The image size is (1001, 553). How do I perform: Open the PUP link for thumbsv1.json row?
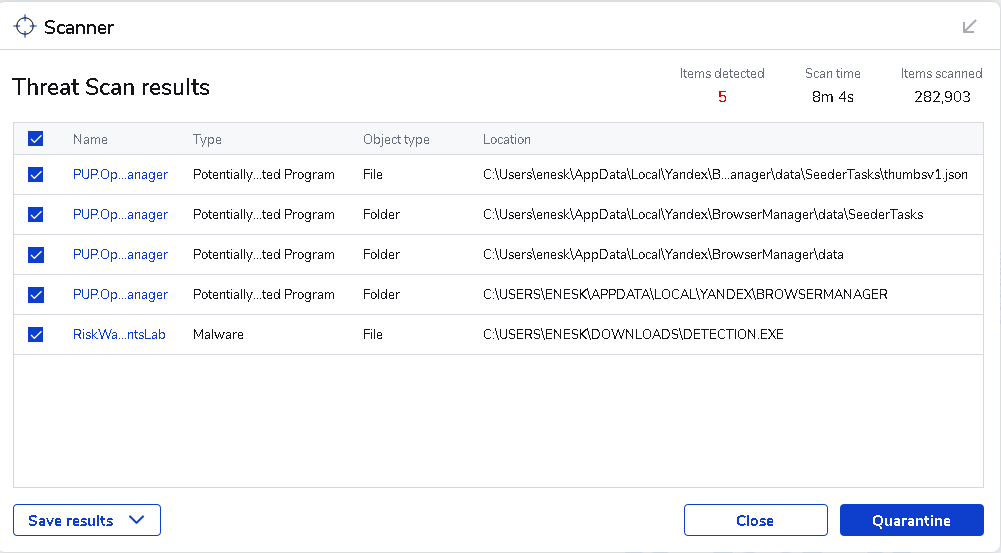pos(120,175)
